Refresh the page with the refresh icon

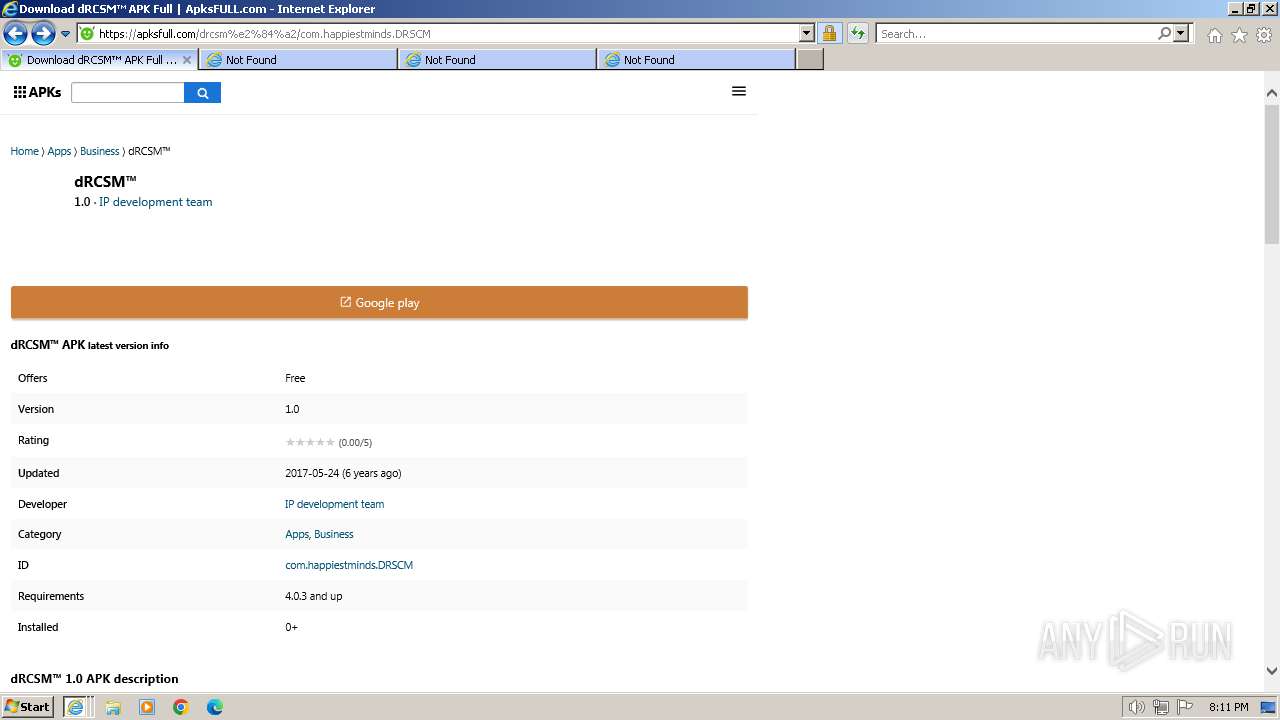[858, 33]
